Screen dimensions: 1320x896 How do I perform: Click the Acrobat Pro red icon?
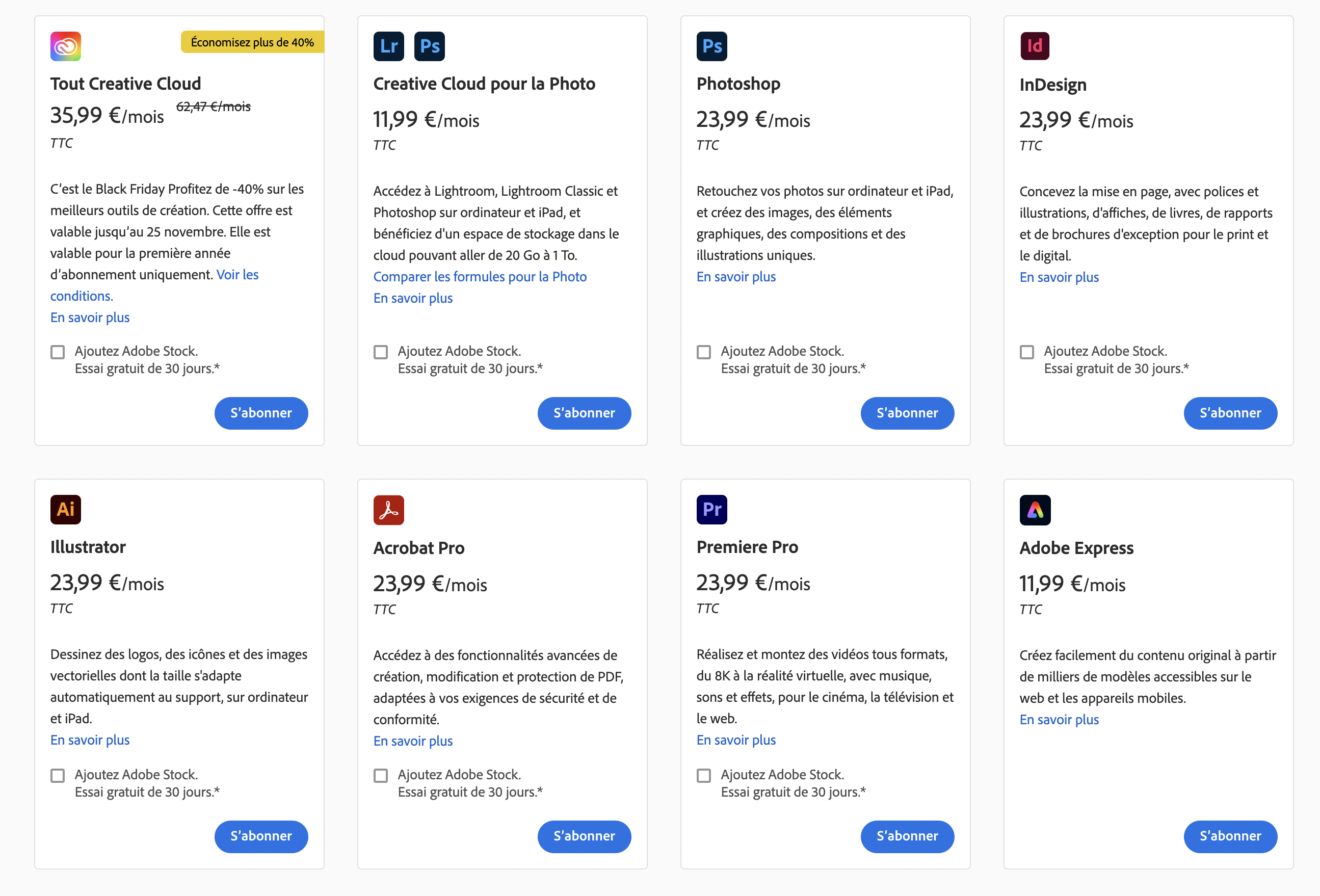(388, 510)
